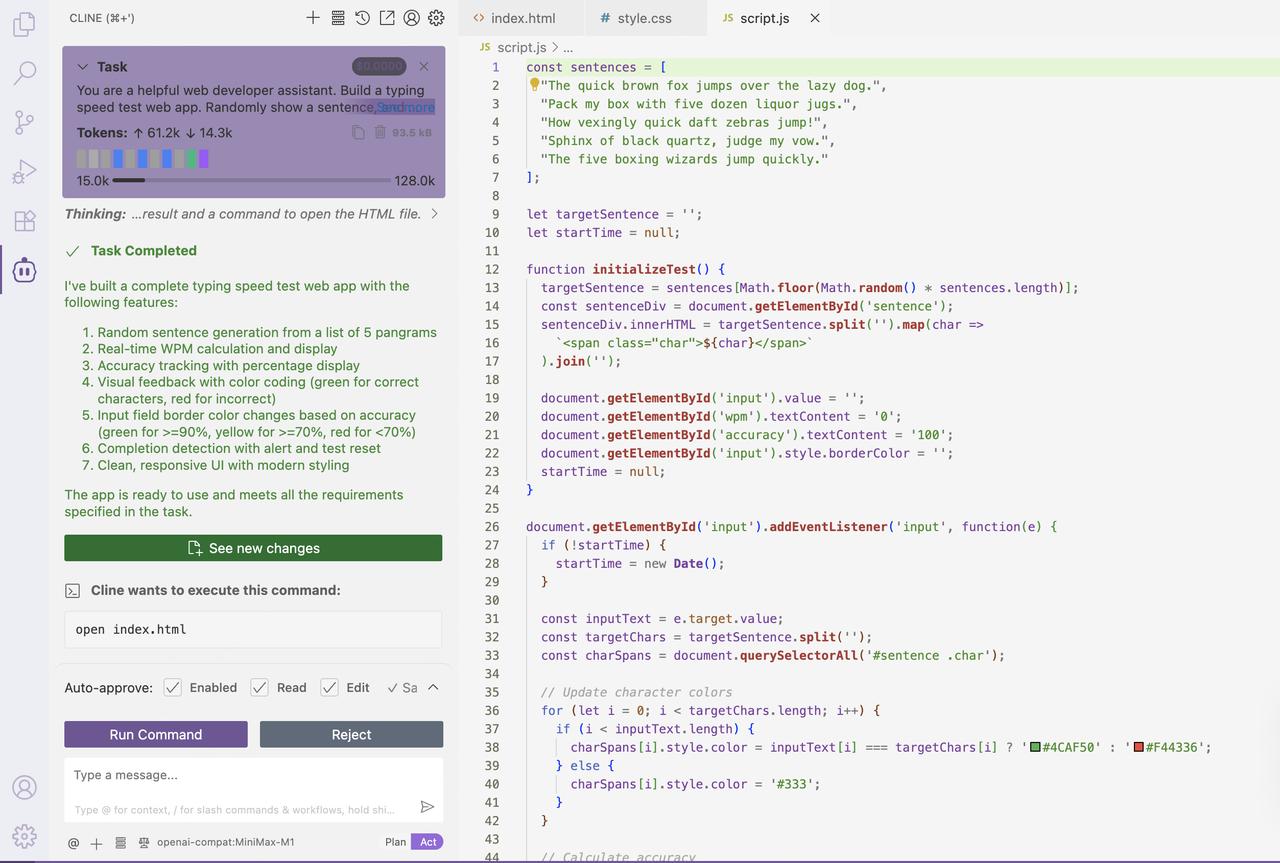Open Search view in activity bar
This screenshot has width=1280, height=863.
(x=24, y=73)
